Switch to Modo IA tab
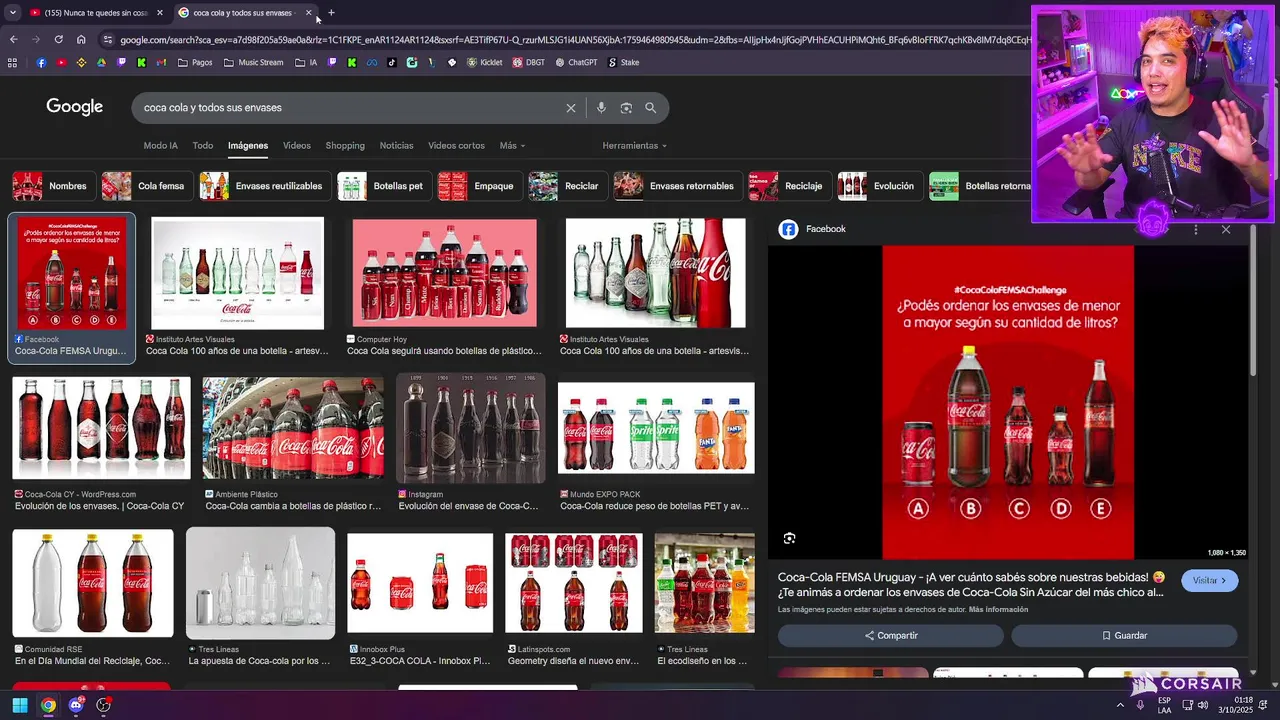Image resolution: width=1280 pixels, height=720 pixels. coord(160,145)
